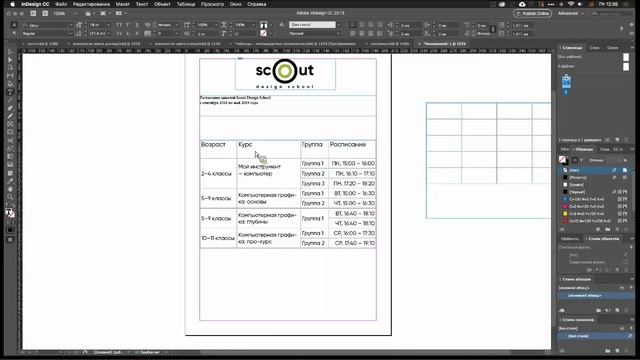Toggle Subscript formatting
Viewport: 640px width, 360px height.
tap(128, 33)
